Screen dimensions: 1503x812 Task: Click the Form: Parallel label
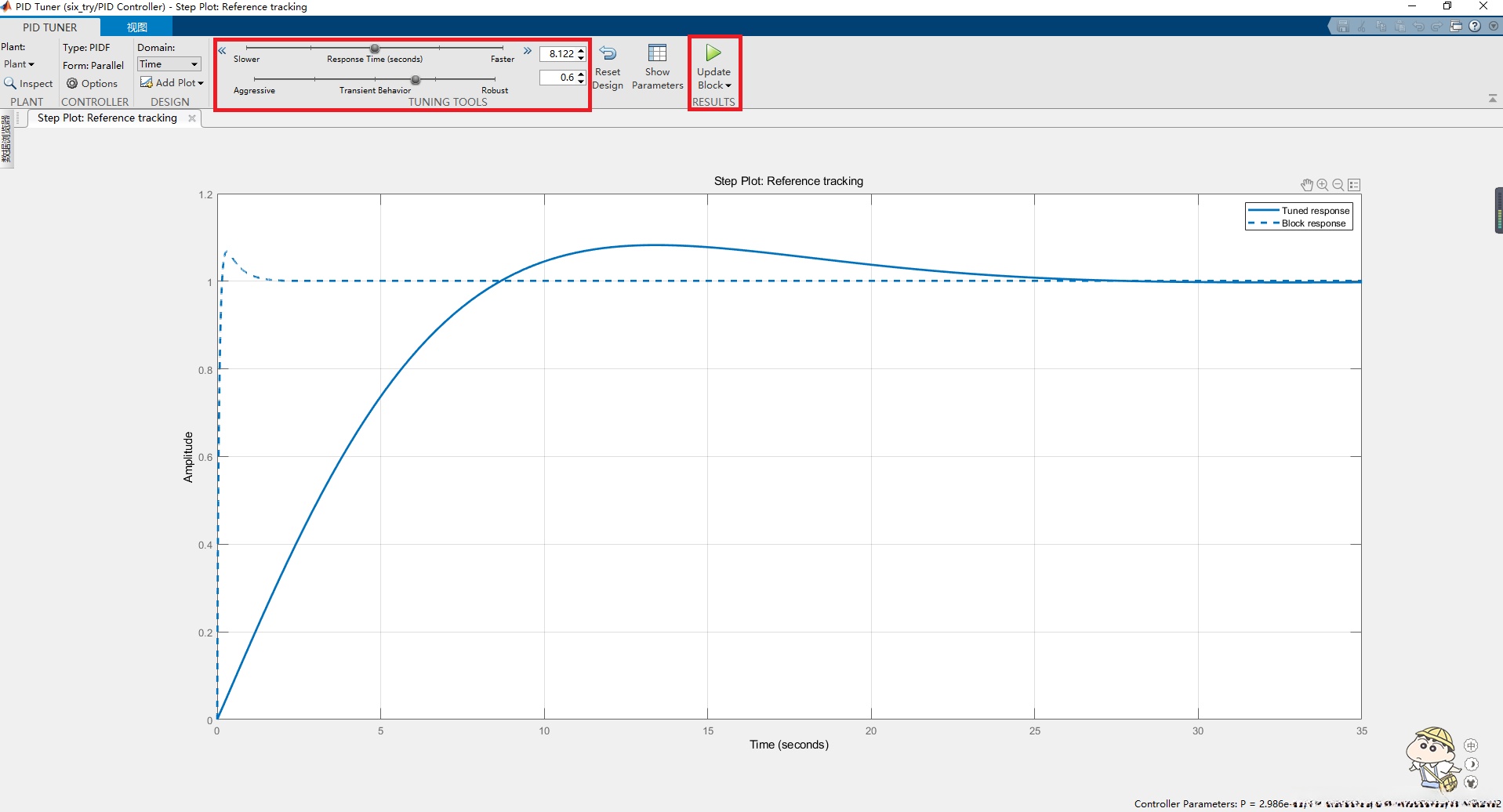pyautogui.click(x=93, y=66)
